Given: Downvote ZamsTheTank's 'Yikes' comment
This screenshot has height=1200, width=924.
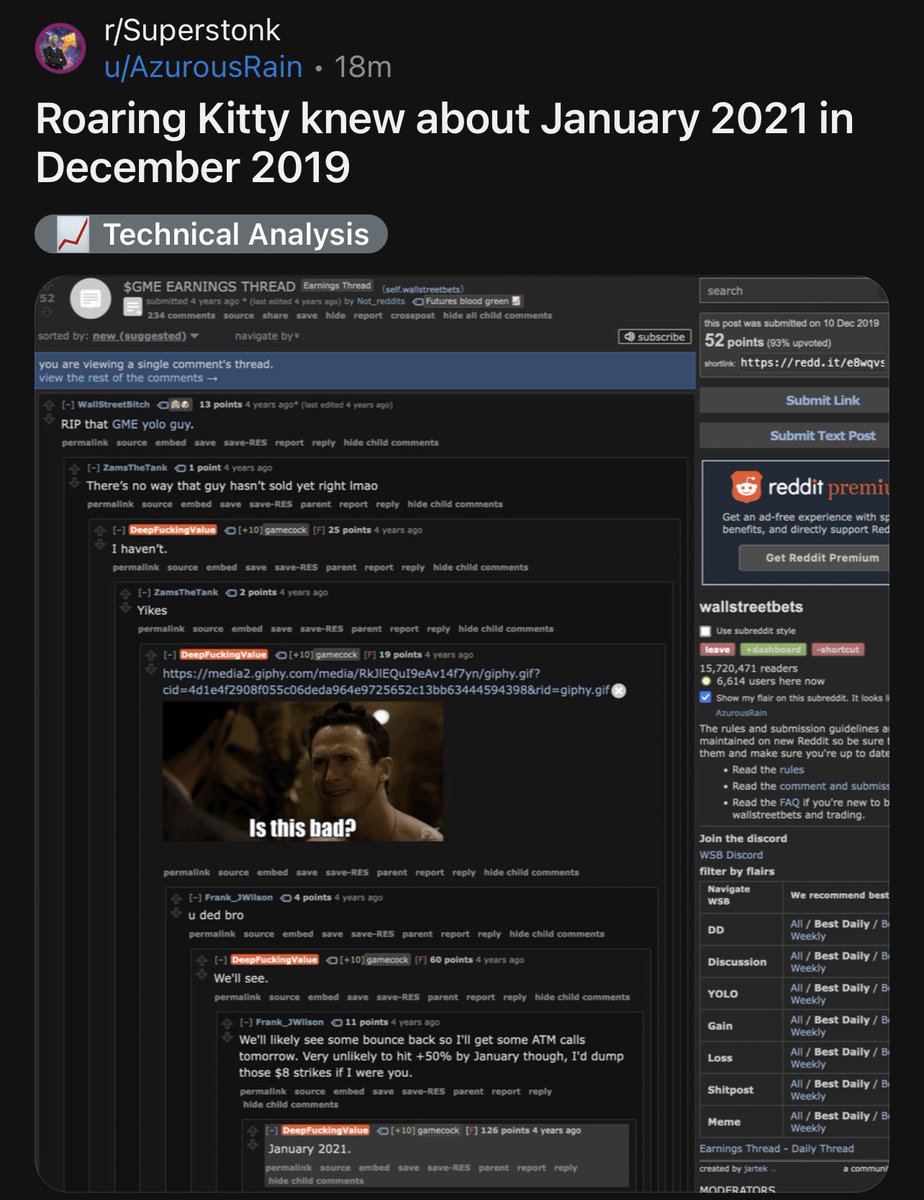Looking at the screenshot, I should coord(124,607).
